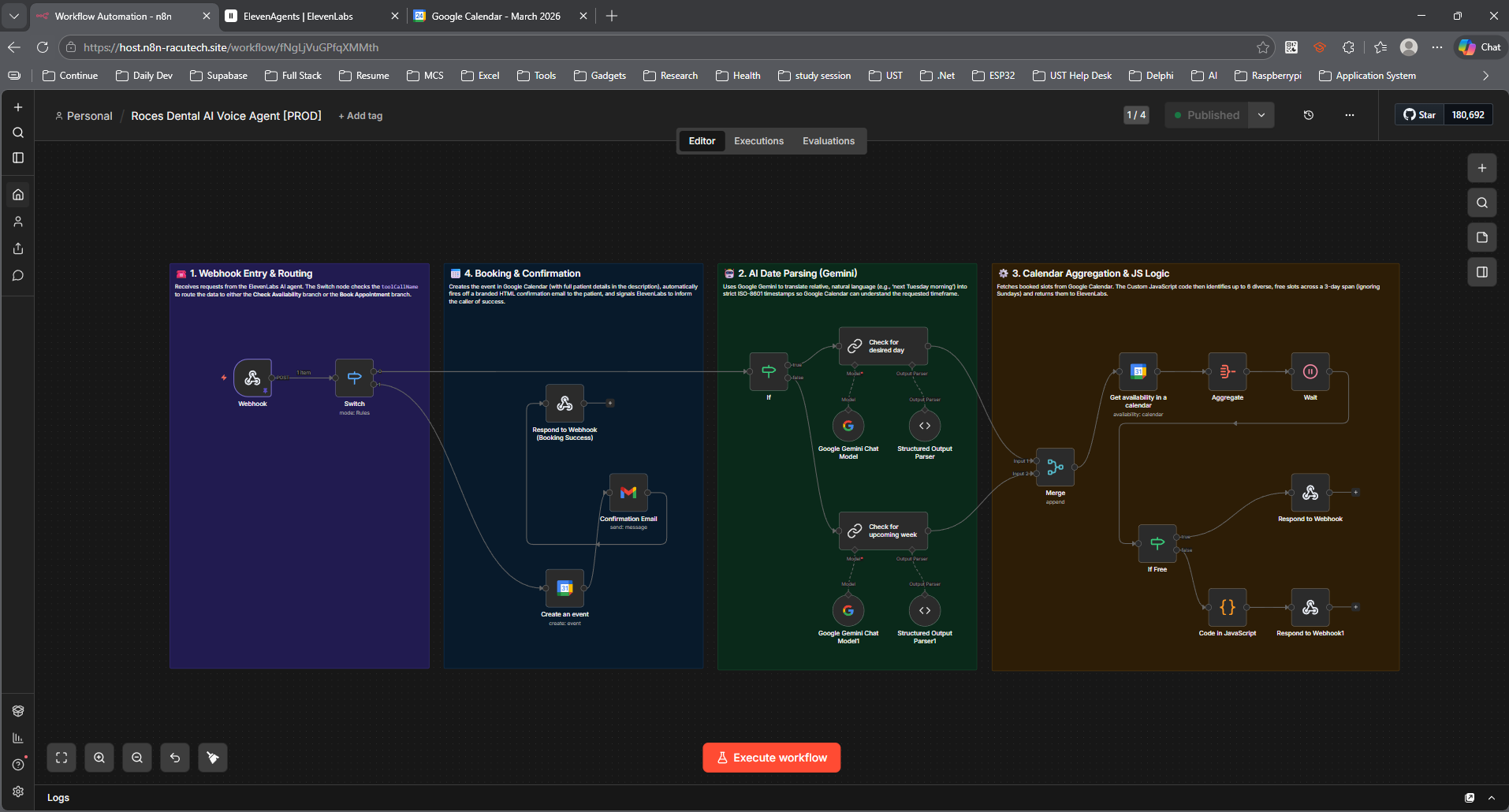This screenshot has width=1509, height=812.
Task: Select the Wait node icon
Action: tap(1310, 372)
